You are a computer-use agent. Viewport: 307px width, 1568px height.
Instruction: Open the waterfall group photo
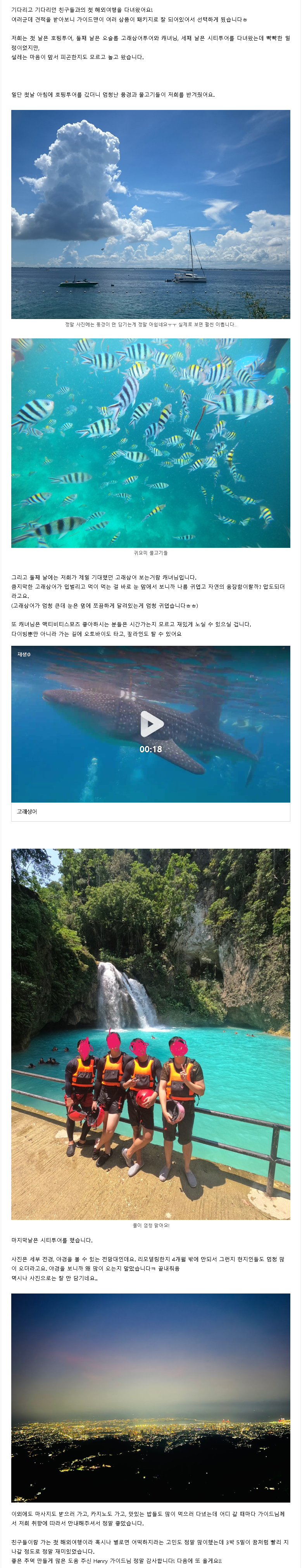(150, 1034)
